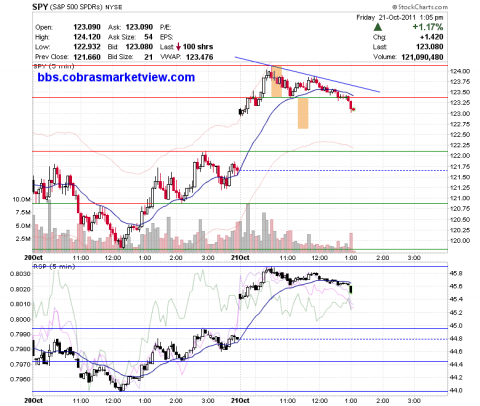Screen dimensions: 480x406
Task: Click the +1.17% percent change
Action: [x=428, y=27]
